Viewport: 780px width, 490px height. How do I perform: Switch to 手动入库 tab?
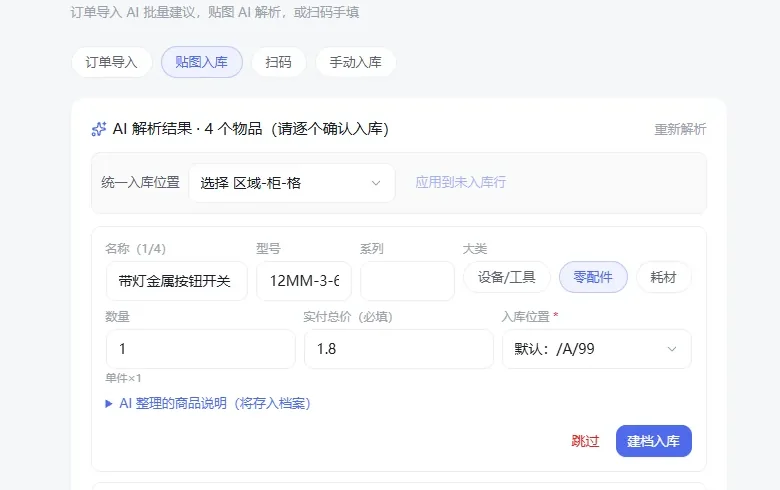tap(356, 62)
